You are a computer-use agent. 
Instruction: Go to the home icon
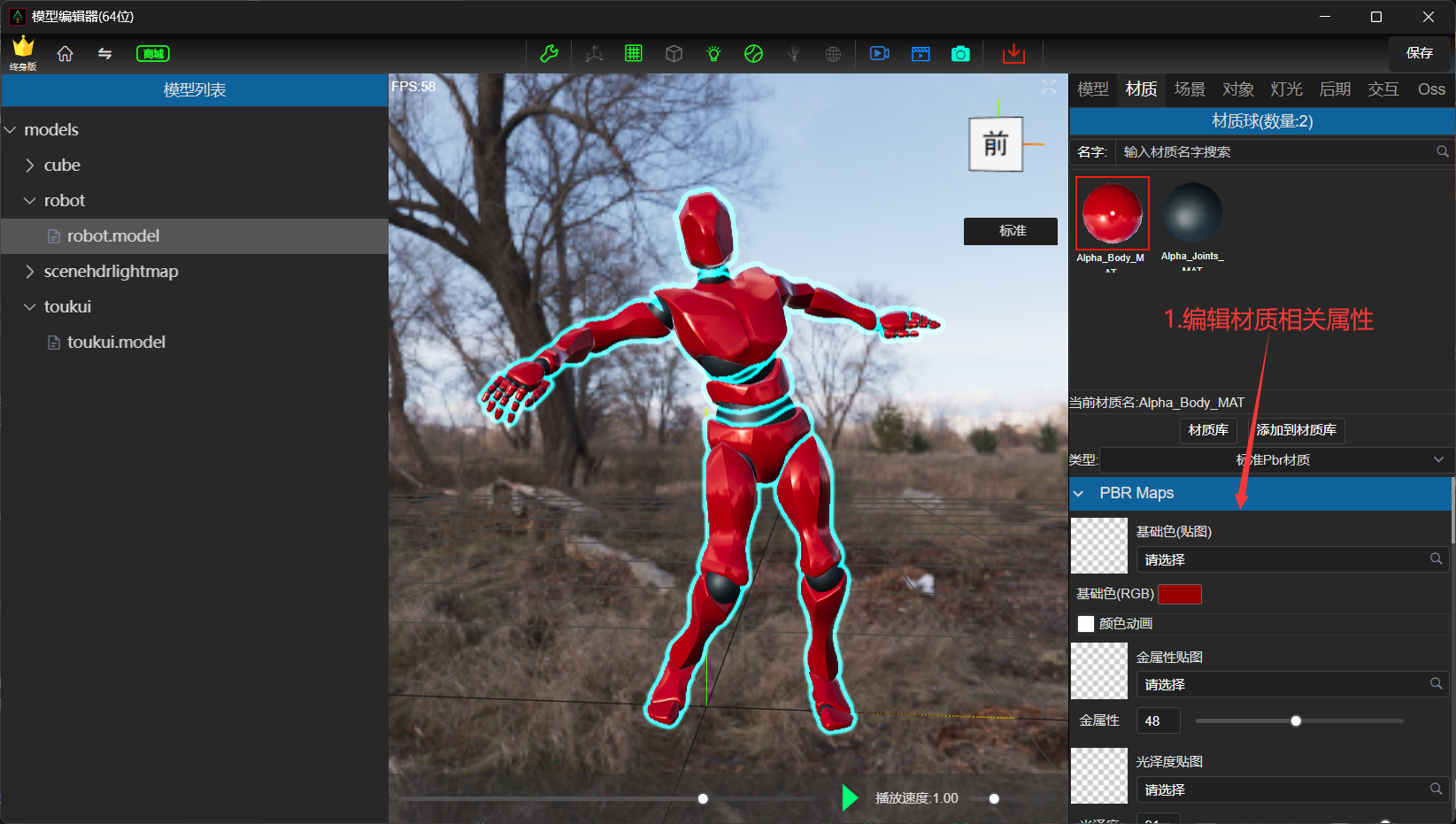[65, 54]
